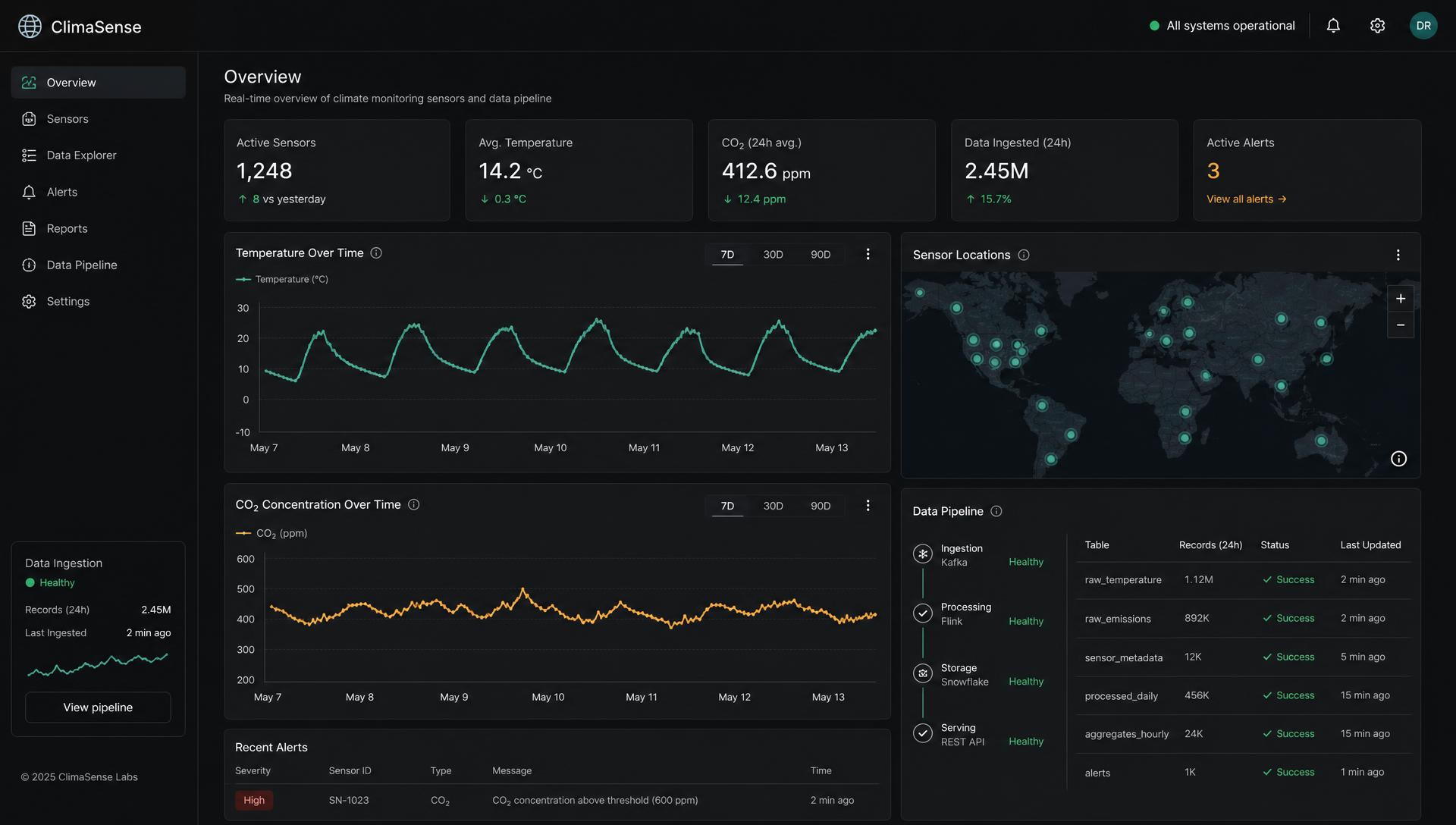Open the settings gear in header
1456x825 pixels.
pos(1377,26)
